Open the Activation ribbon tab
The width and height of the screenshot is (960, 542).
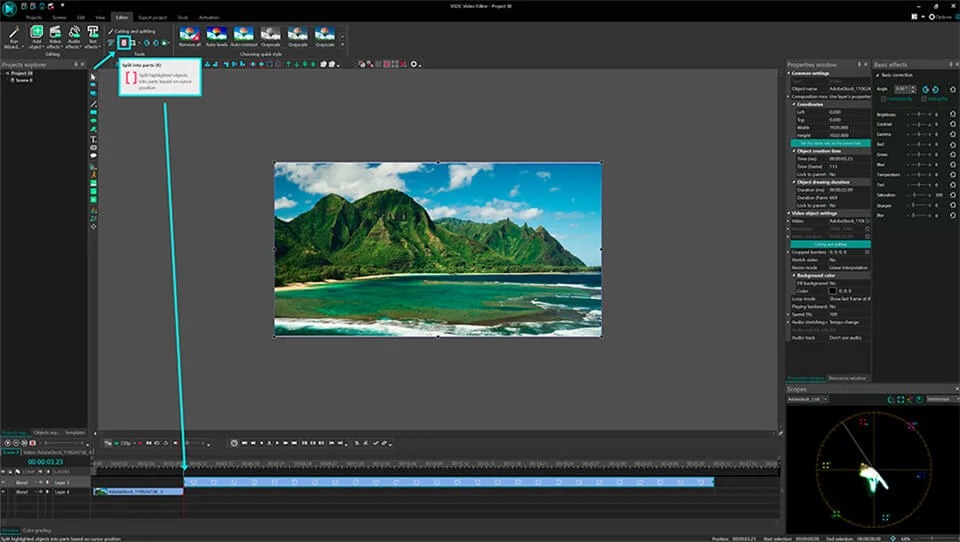(209, 17)
